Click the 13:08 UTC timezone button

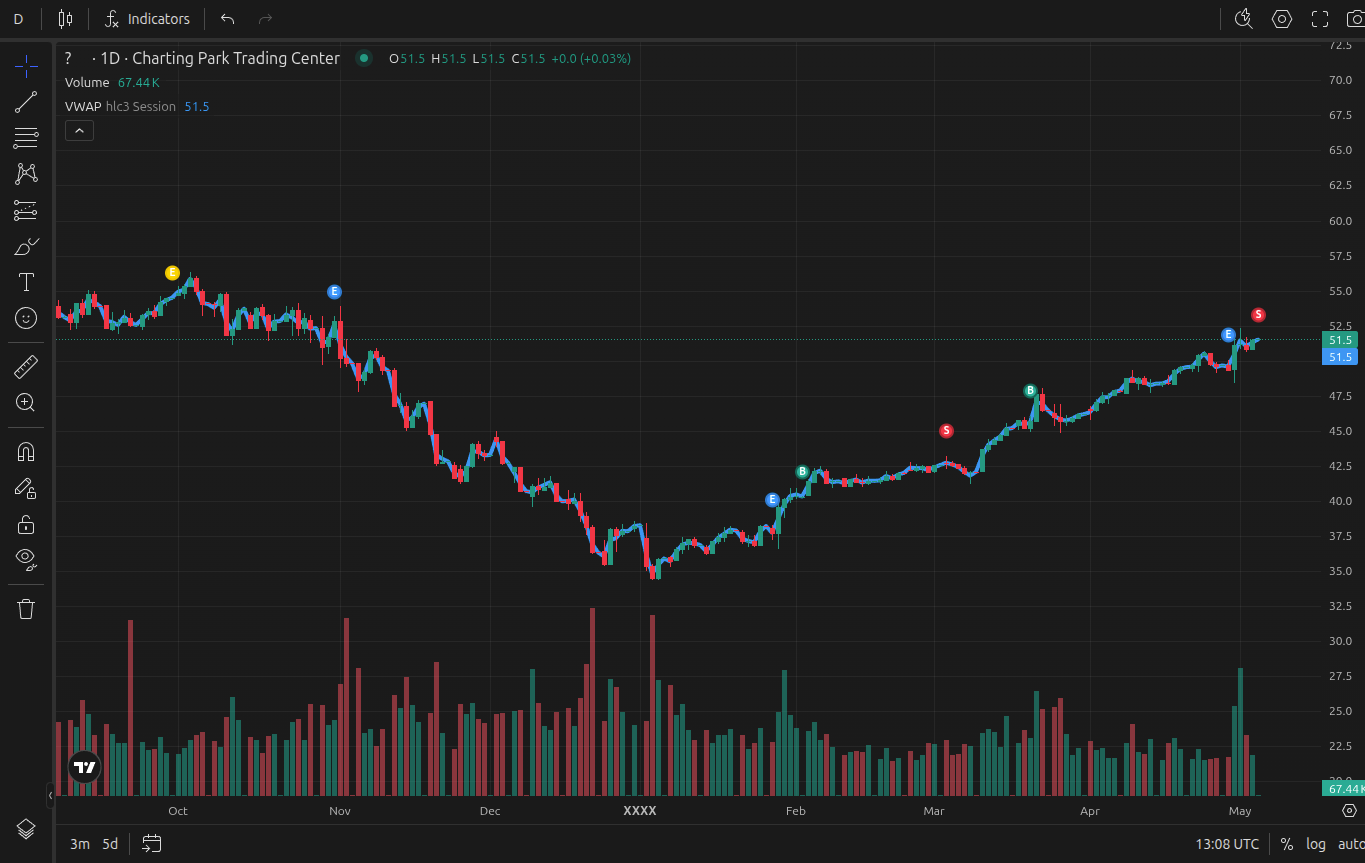pos(1227,844)
